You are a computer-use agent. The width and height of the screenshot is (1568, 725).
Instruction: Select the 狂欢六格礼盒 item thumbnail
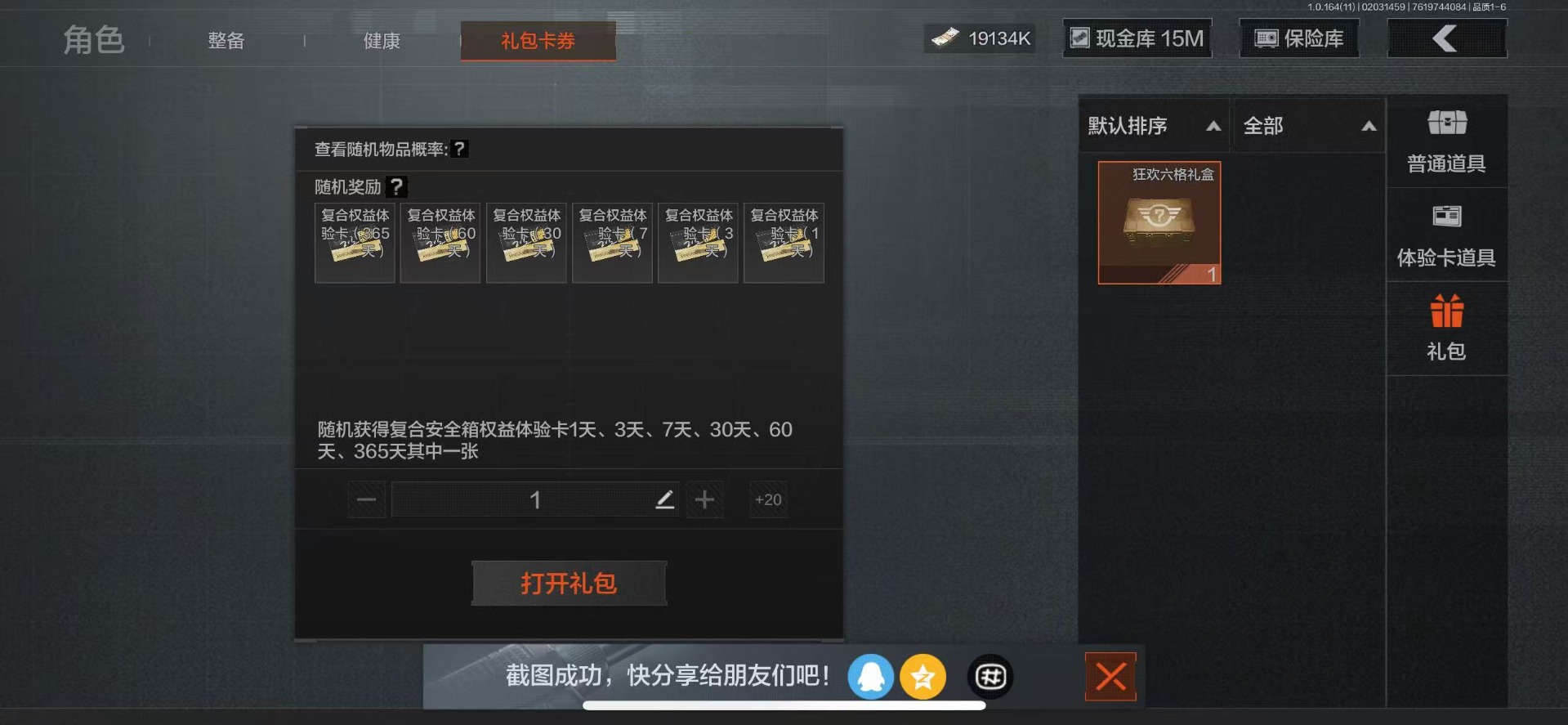tap(1159, 222)
